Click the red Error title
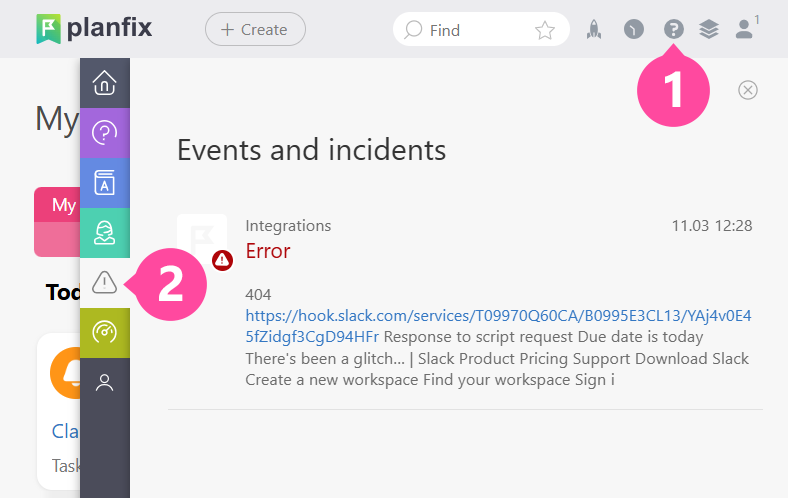788x498 pixels. 268,251
